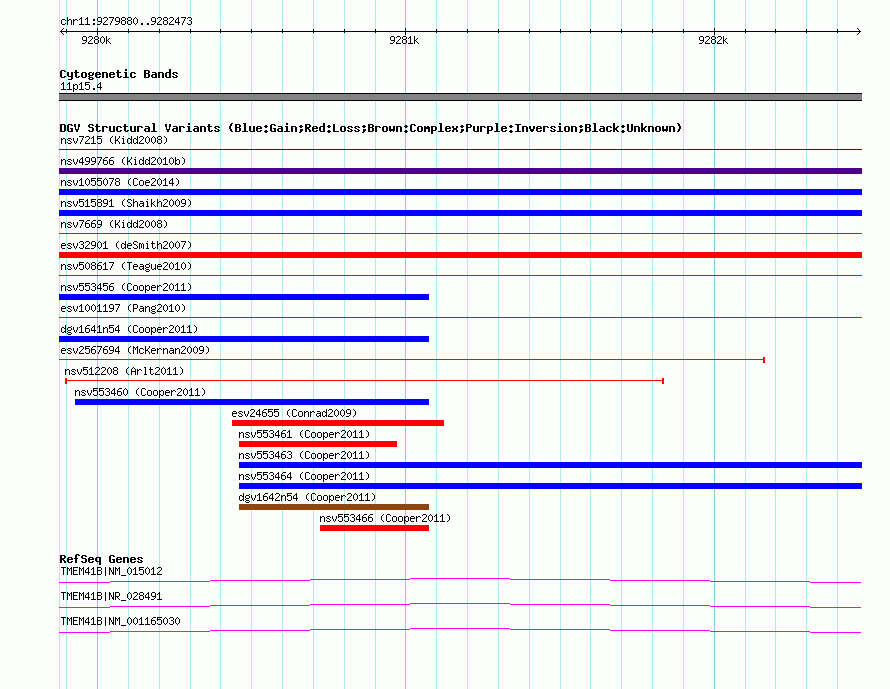Click the blue nsv553463 (Cooper2011) gain bar
Screen dimensions: 890x689
551,465
